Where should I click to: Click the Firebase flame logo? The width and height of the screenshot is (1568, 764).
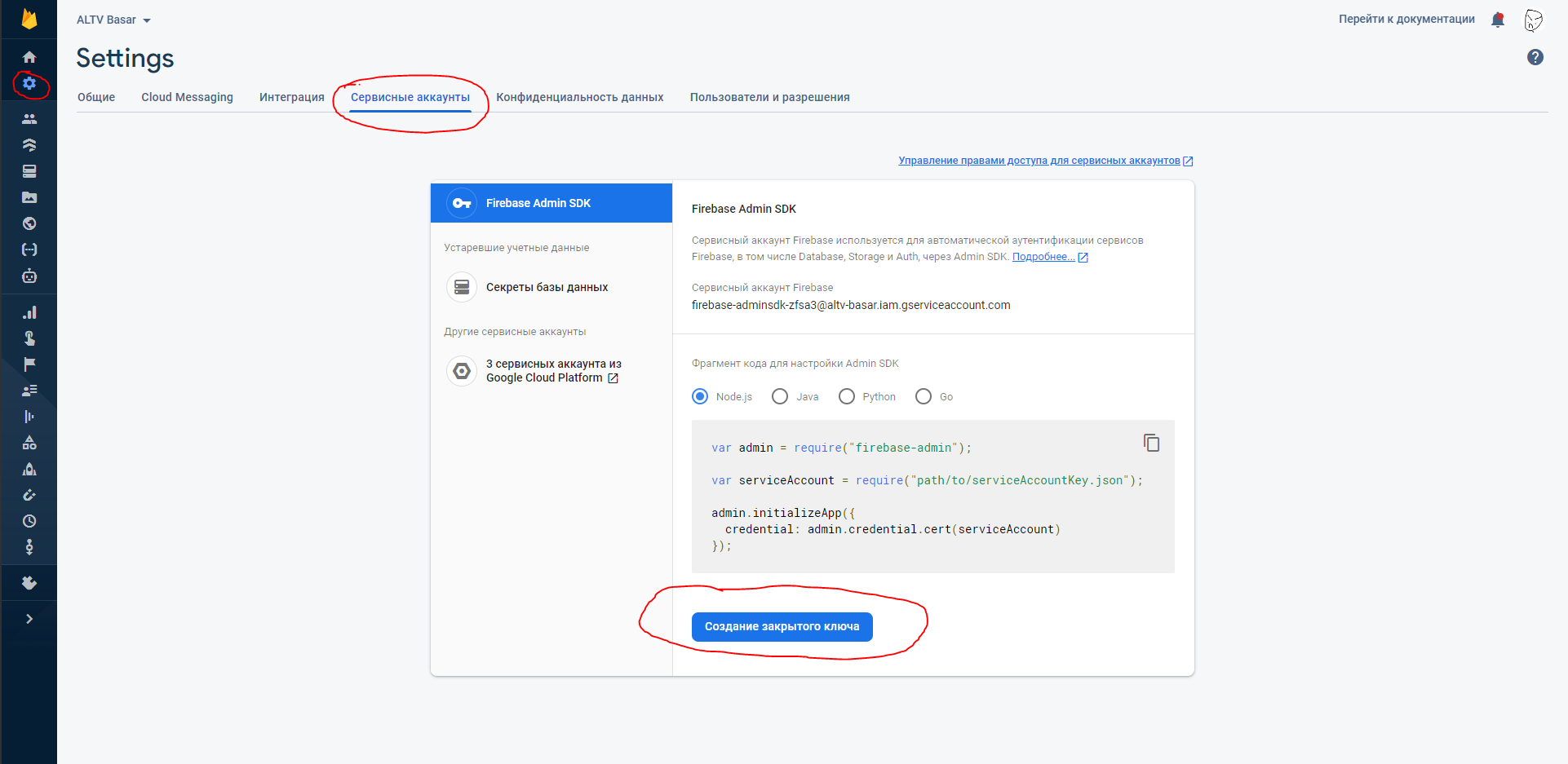click(29, 19)
